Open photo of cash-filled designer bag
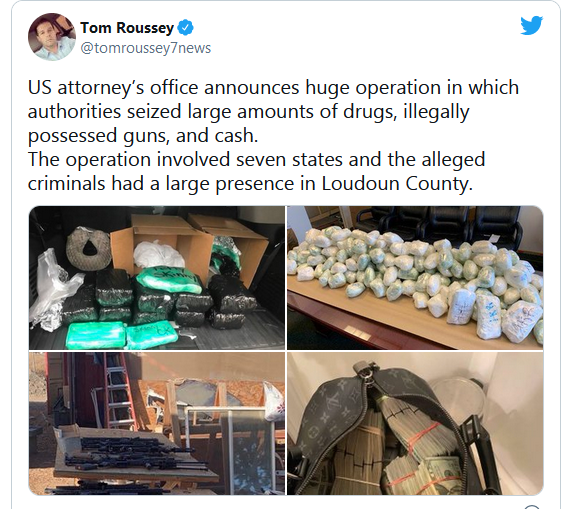Viewport: 586px width, 509px height. (415, 423)
